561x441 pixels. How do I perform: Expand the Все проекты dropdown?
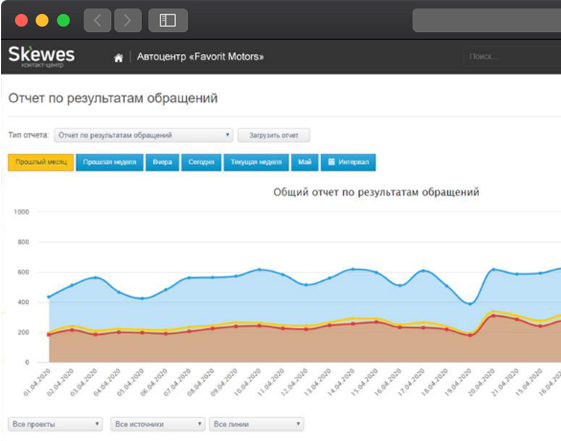(55, 424)
